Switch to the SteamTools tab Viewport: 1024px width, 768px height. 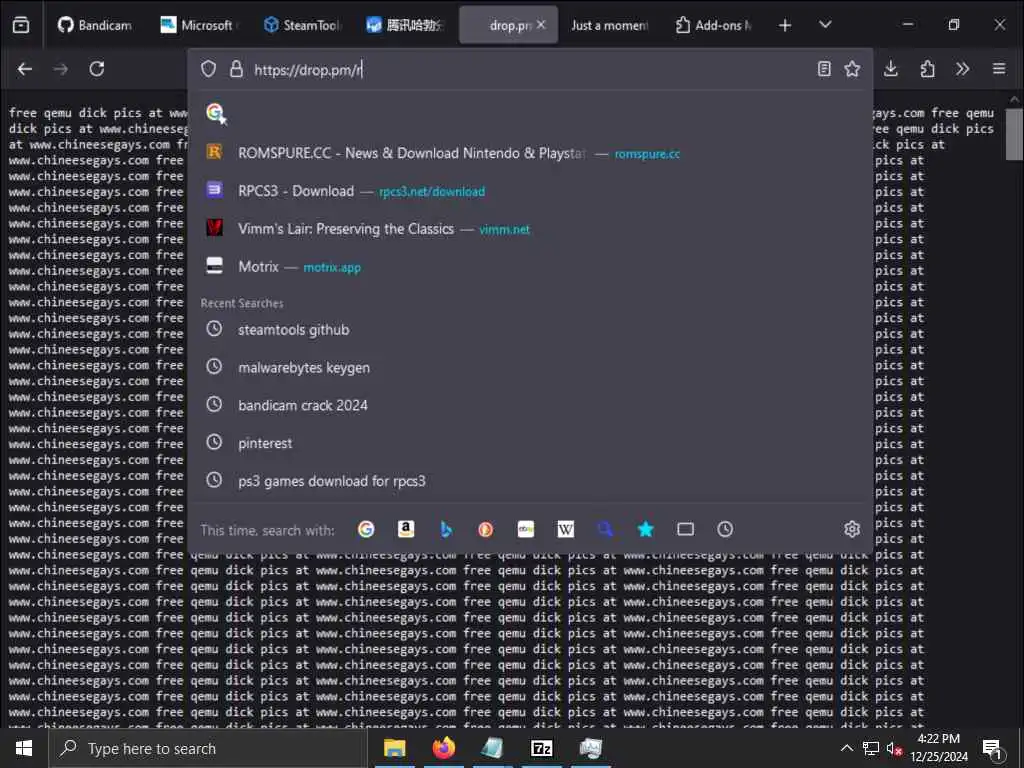301,25
